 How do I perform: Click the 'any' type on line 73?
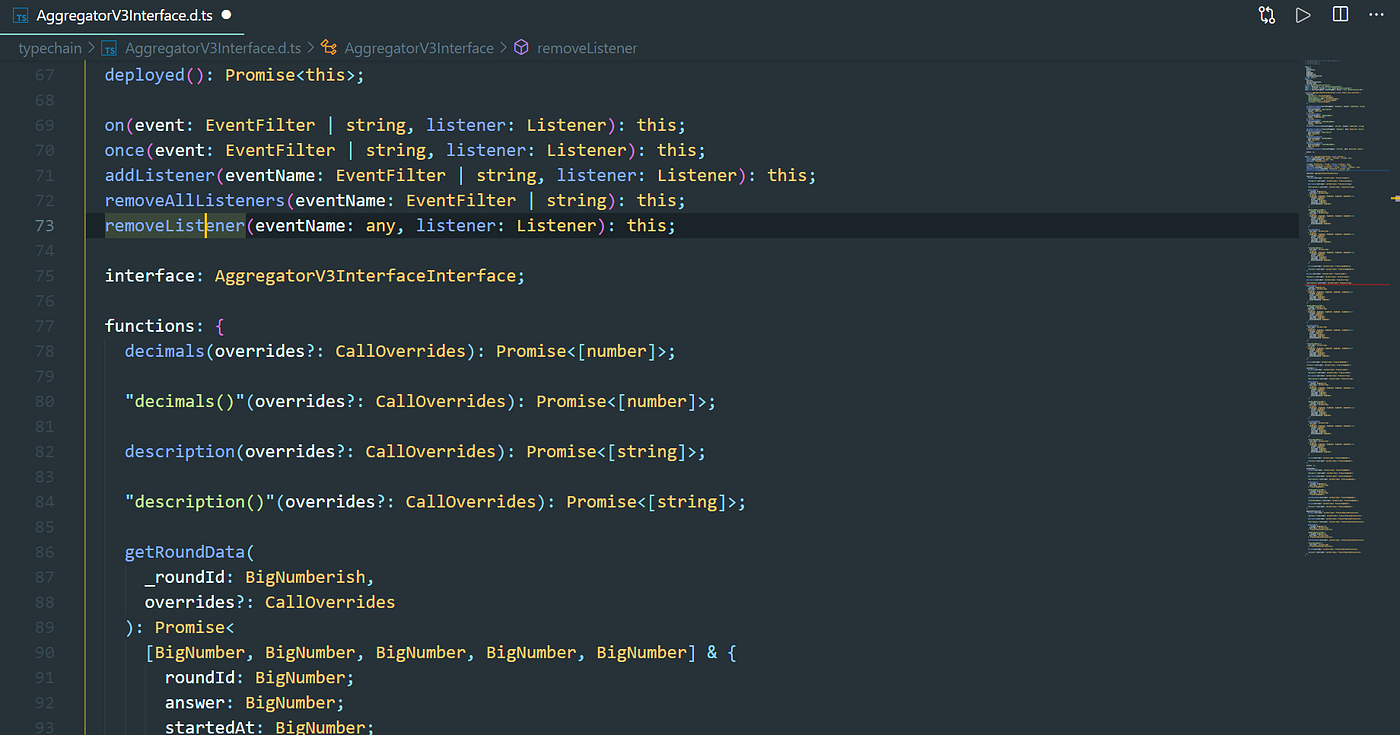point(381,226)
